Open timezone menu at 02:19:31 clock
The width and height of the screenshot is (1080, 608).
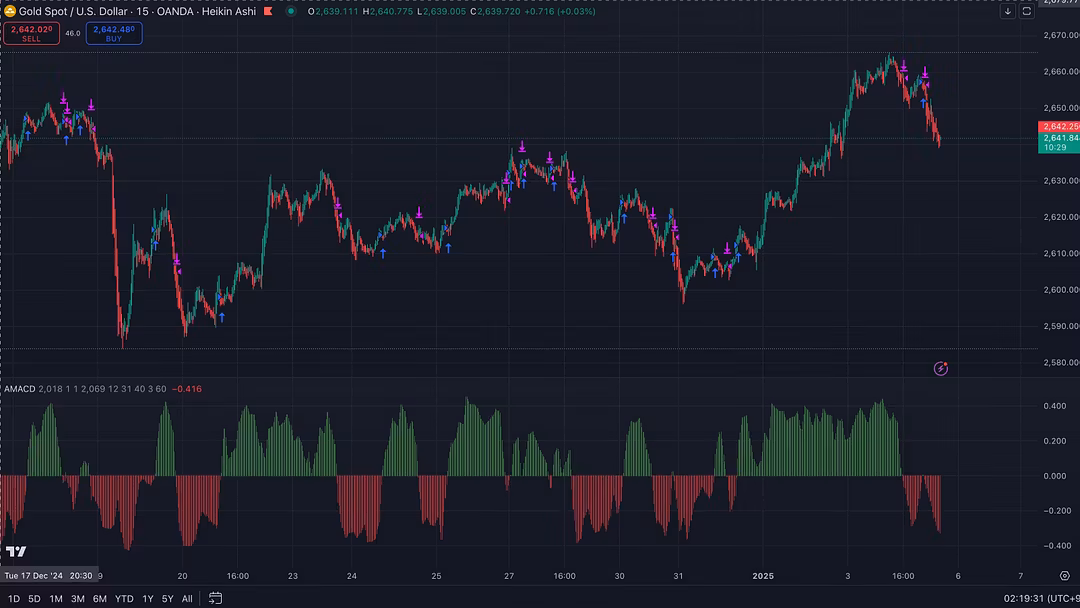click(x=1041, y=598)
